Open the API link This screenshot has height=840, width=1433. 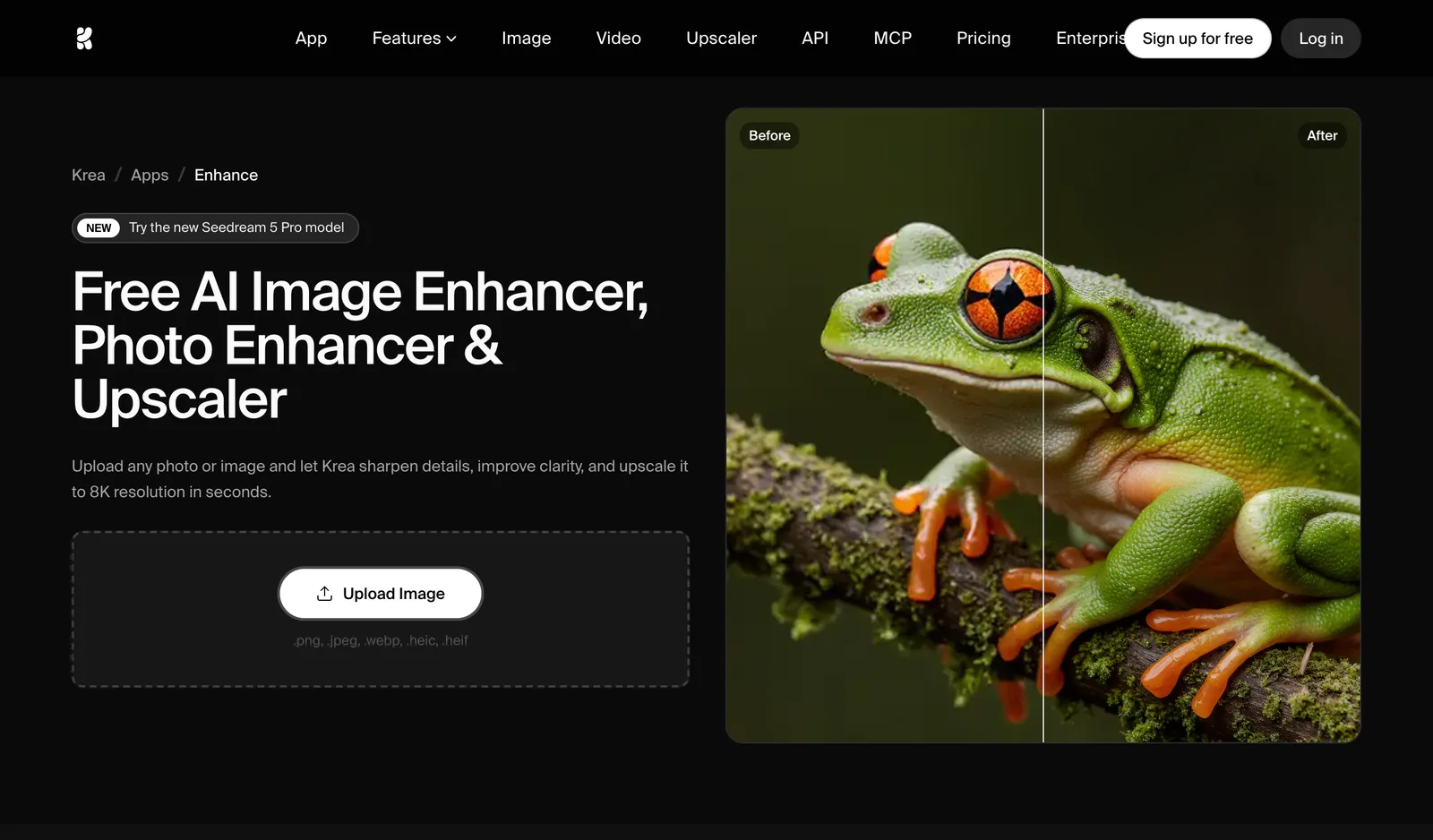pyautogui.click(x=815, y=39)
